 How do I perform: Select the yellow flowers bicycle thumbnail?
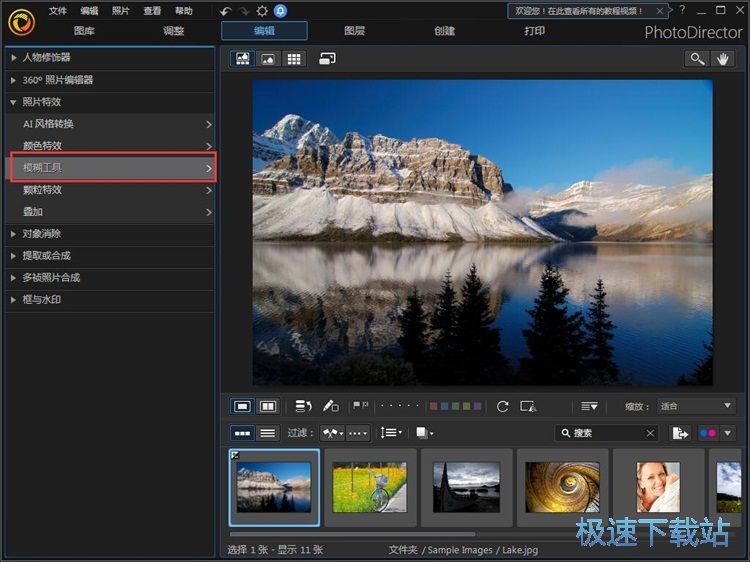pos(370,487)
